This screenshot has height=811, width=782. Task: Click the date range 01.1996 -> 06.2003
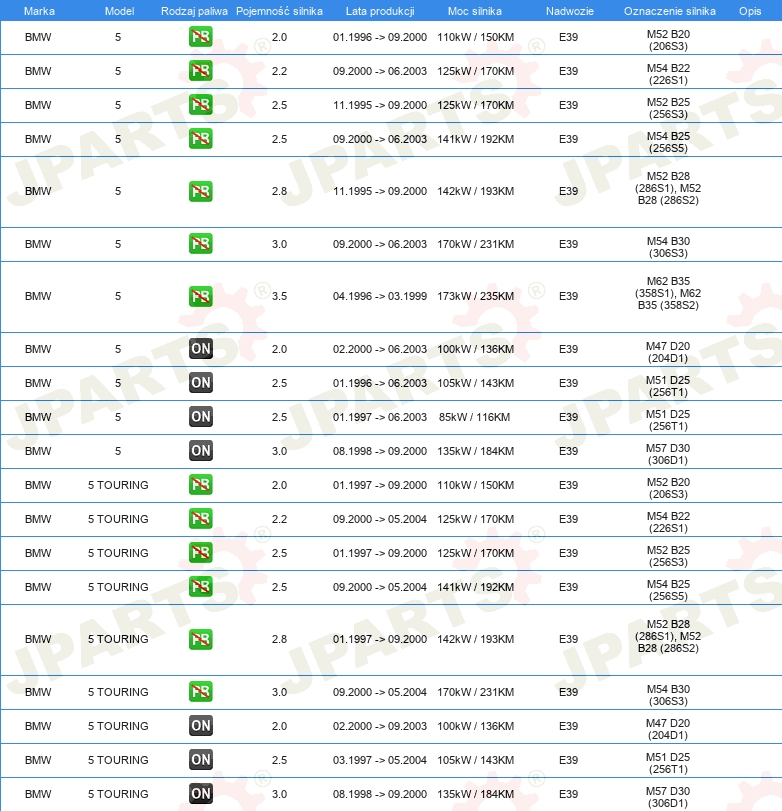point(380,383)
